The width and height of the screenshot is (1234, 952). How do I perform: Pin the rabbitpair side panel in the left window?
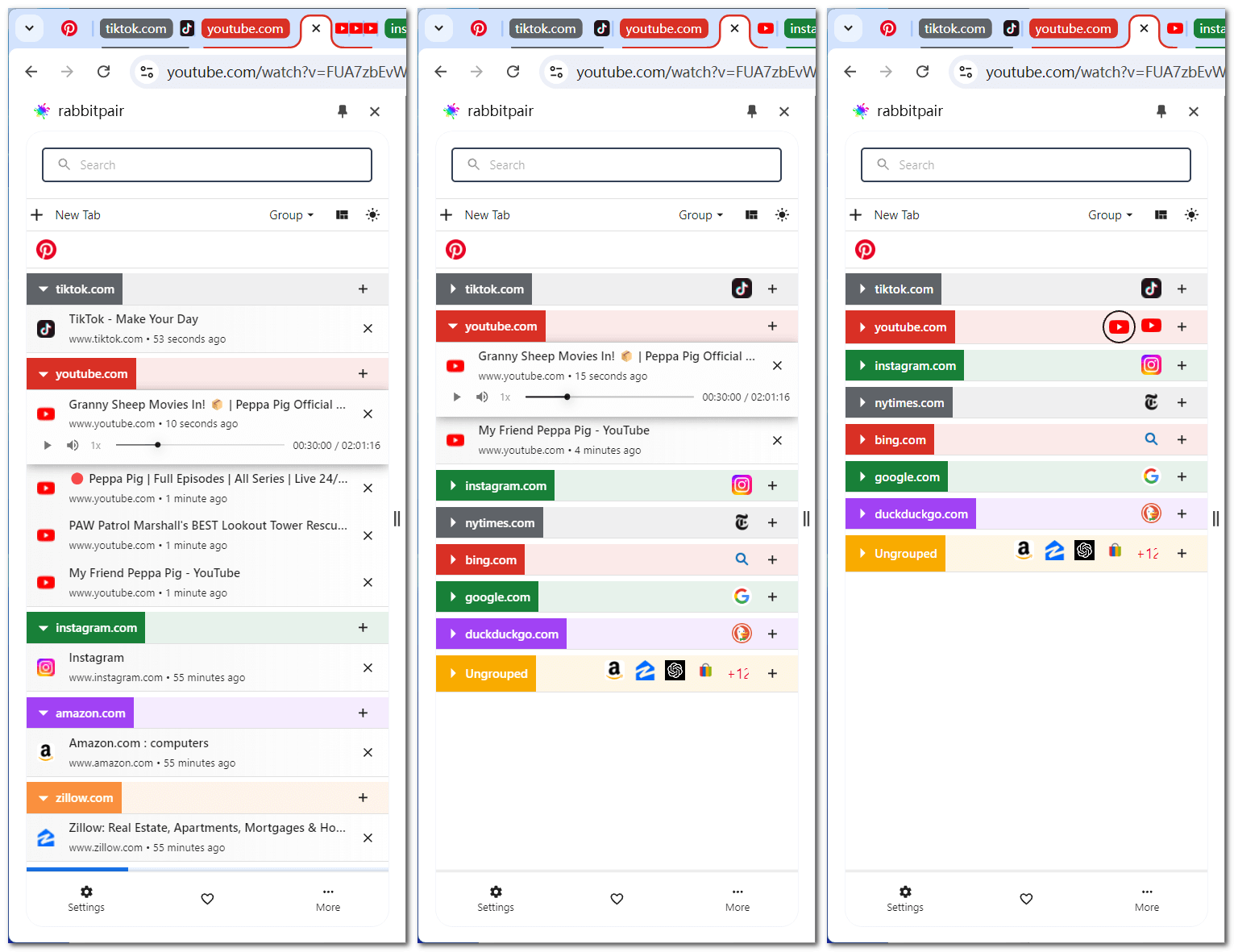pos(343,111)
